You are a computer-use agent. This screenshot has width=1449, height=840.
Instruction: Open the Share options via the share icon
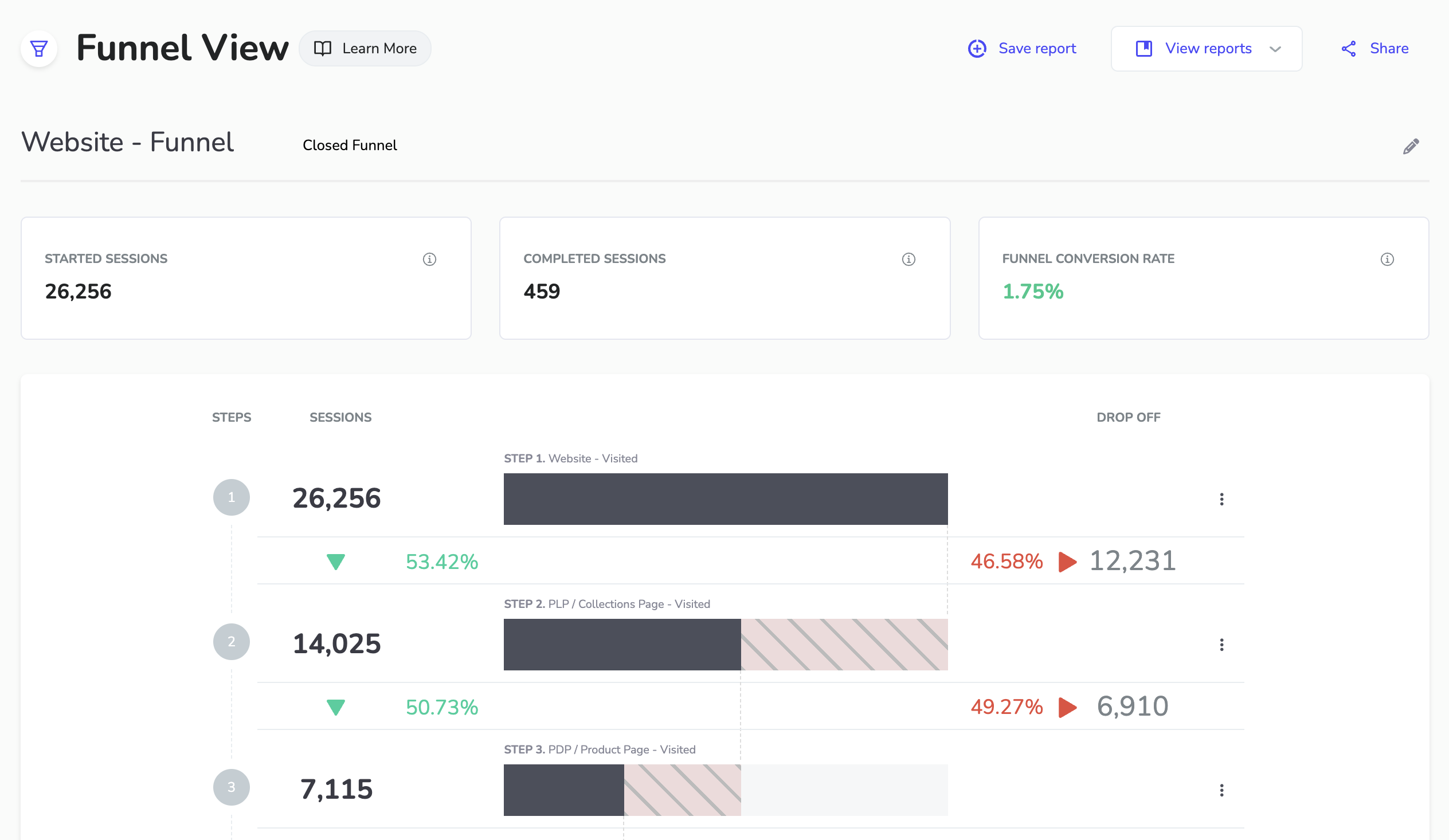coord(1348,48)
